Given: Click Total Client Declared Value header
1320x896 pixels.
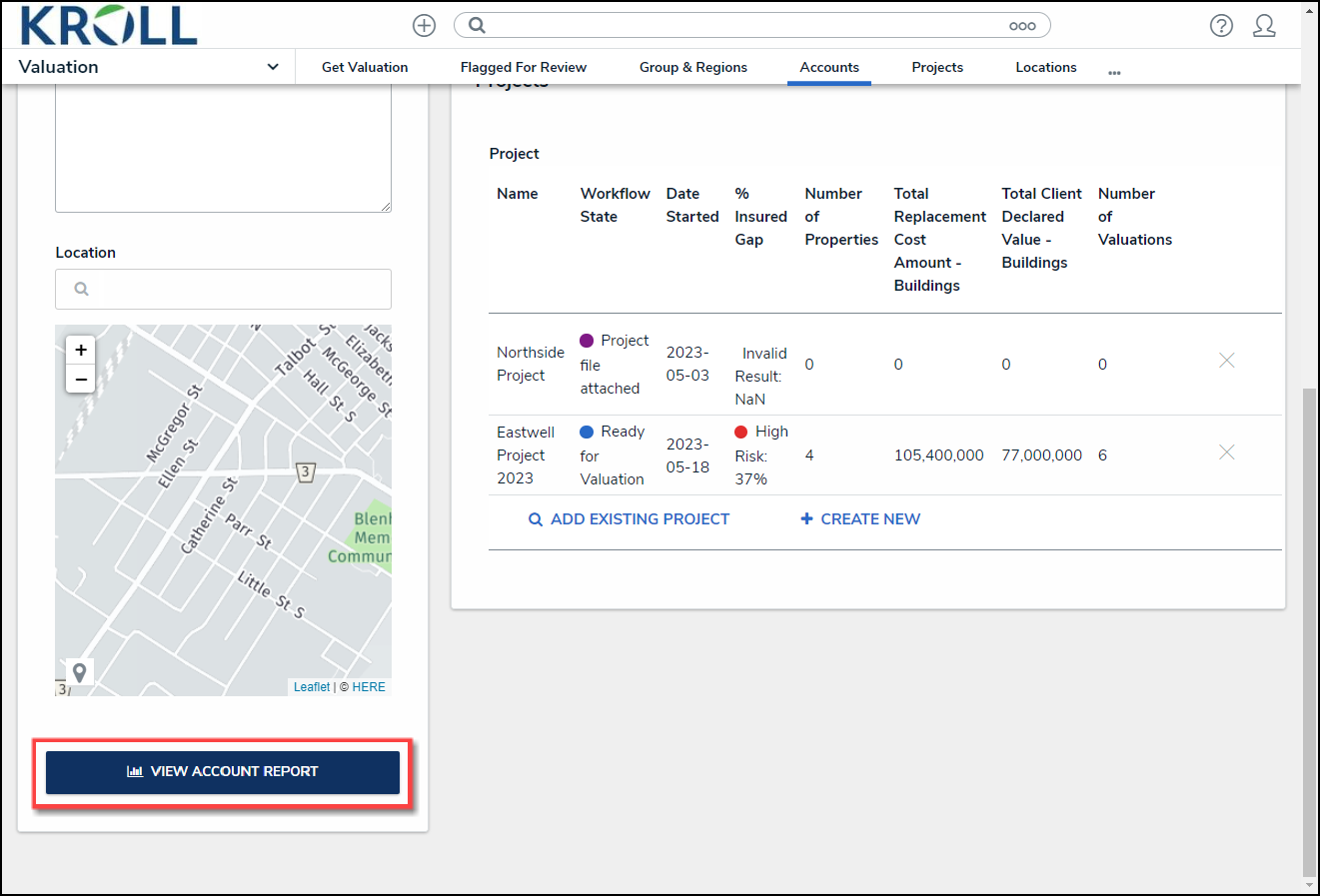Looking at the screenshot, I should (x=1042, y=228).
